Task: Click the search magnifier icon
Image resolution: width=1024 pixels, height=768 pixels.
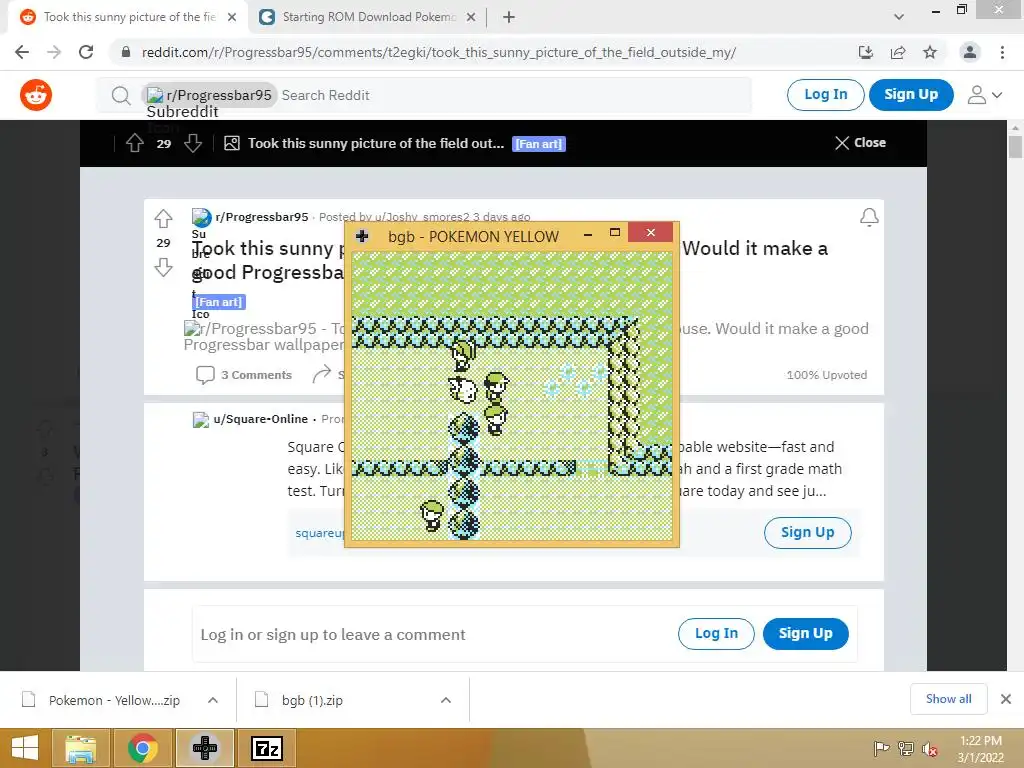Action: tap(121, 95)
